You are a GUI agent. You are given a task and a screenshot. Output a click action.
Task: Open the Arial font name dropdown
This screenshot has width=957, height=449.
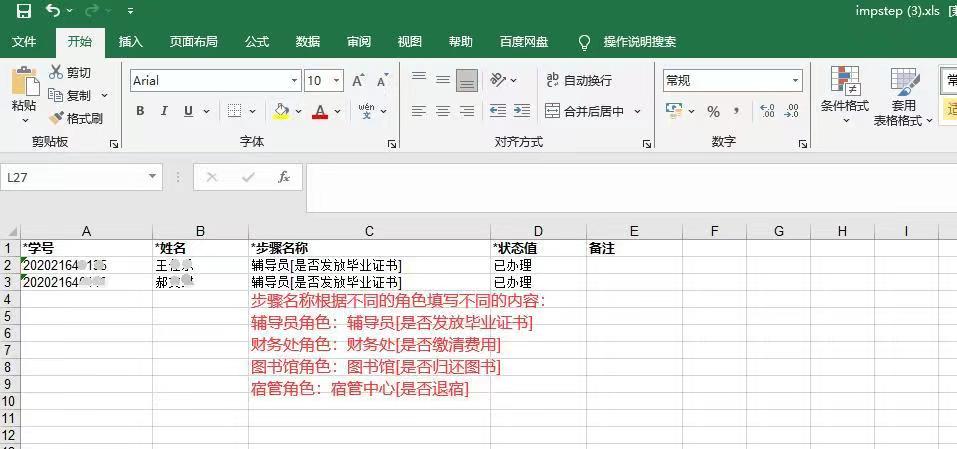(294, 80)
